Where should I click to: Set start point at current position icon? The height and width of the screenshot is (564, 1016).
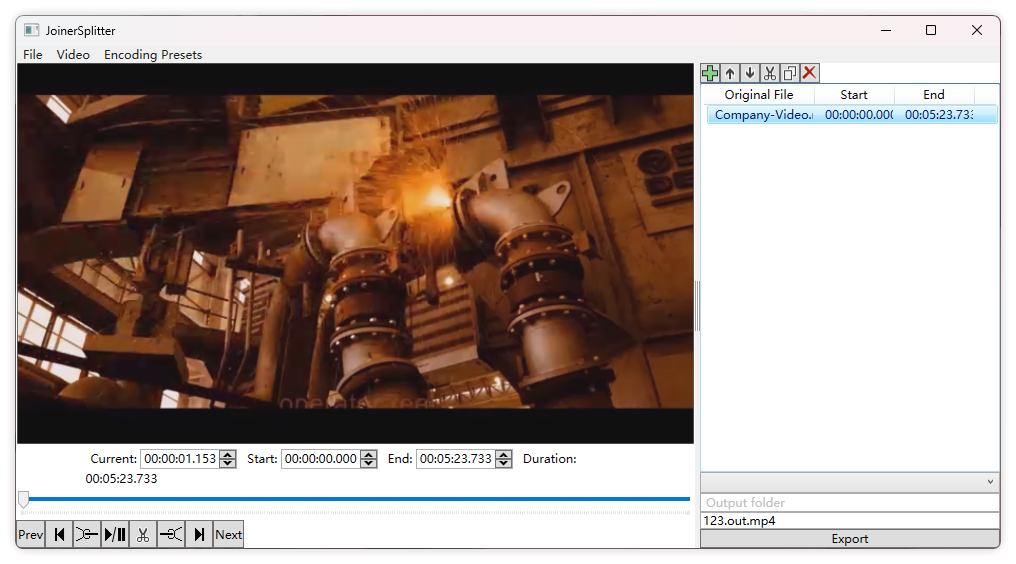click(87, 535)
